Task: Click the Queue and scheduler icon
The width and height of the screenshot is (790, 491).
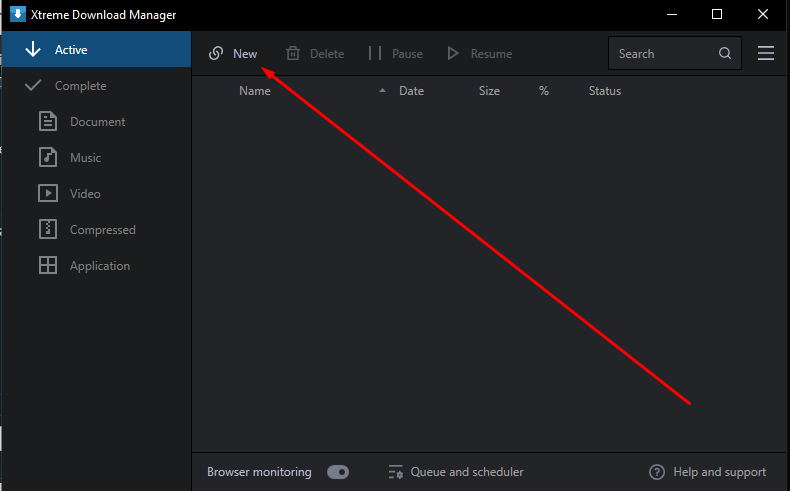Action: pos(396,472)
